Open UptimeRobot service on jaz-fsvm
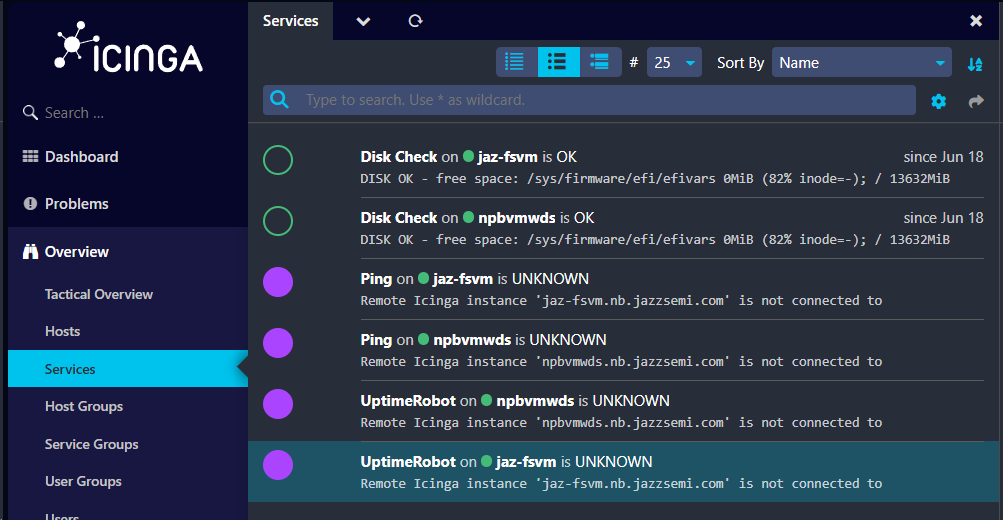This screenshot has height=520, width=1003. pos(408,462)
